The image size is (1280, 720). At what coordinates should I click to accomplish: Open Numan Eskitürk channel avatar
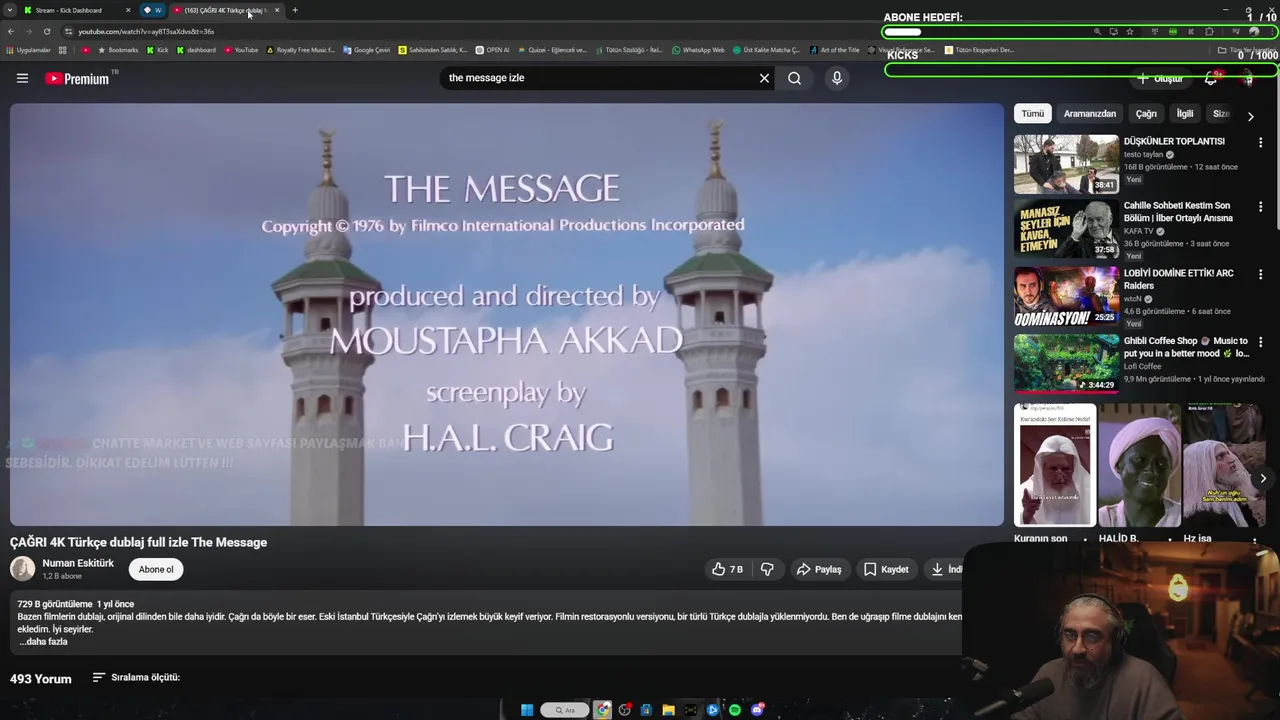(x=22, y=569)
